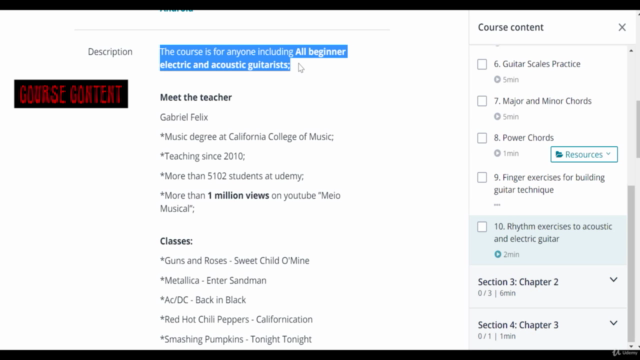
Task: Click scroll down arrow in course panel
Action: point(631,346)
